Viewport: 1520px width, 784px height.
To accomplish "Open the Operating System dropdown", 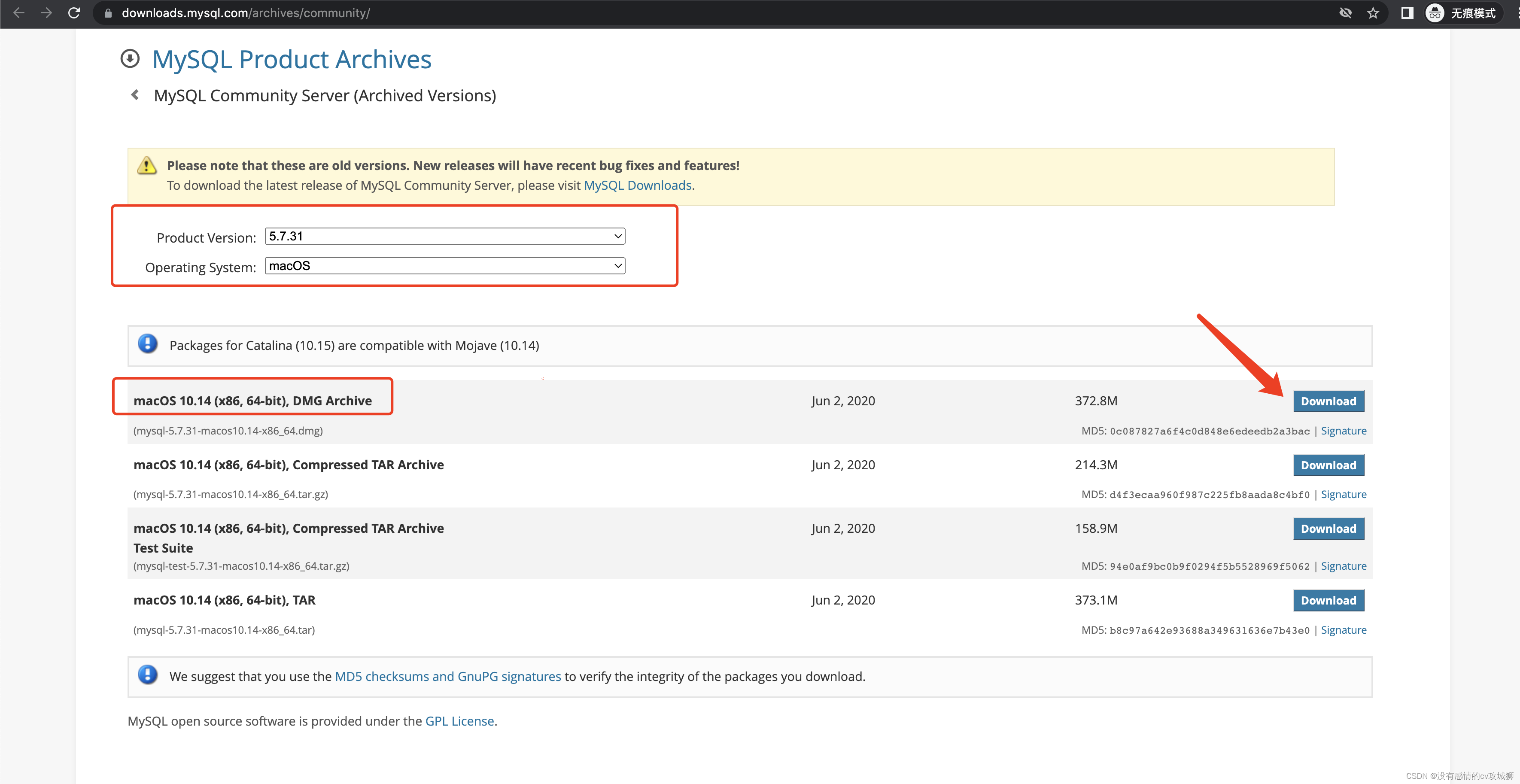I will pos(445,265).
